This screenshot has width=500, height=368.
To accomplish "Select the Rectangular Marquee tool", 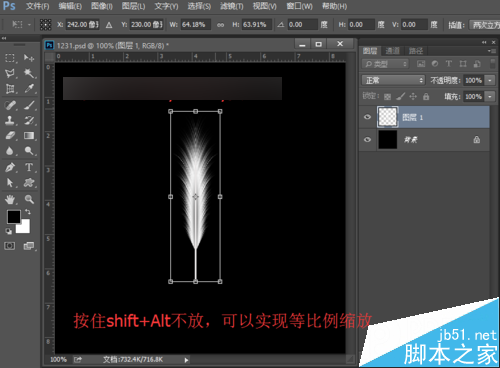I will (10, 58).
